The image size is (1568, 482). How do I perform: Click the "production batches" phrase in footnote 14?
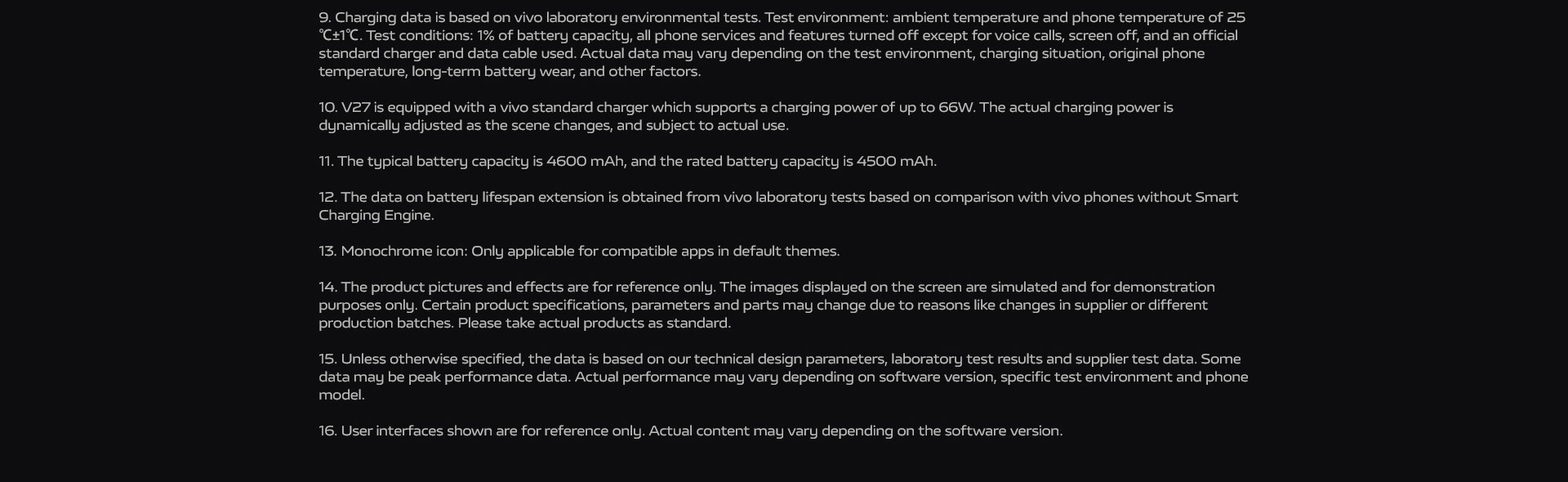coord(385,324)
